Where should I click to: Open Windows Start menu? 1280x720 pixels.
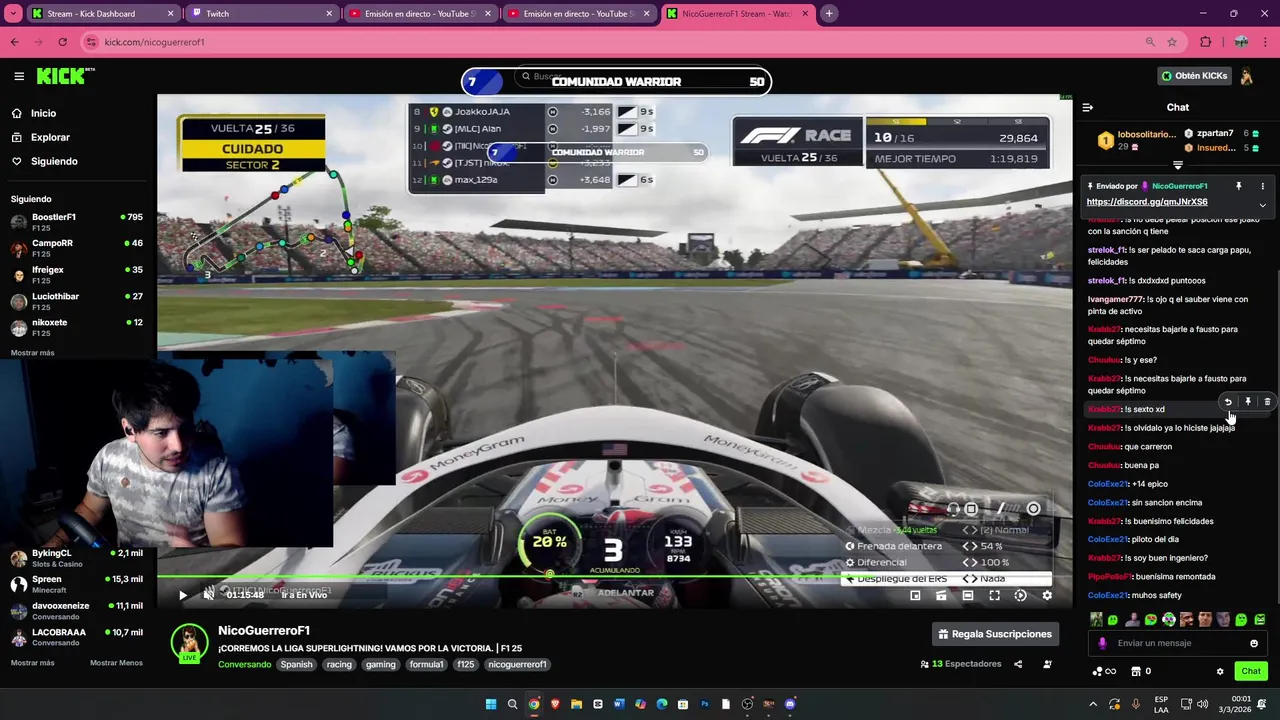491,704
